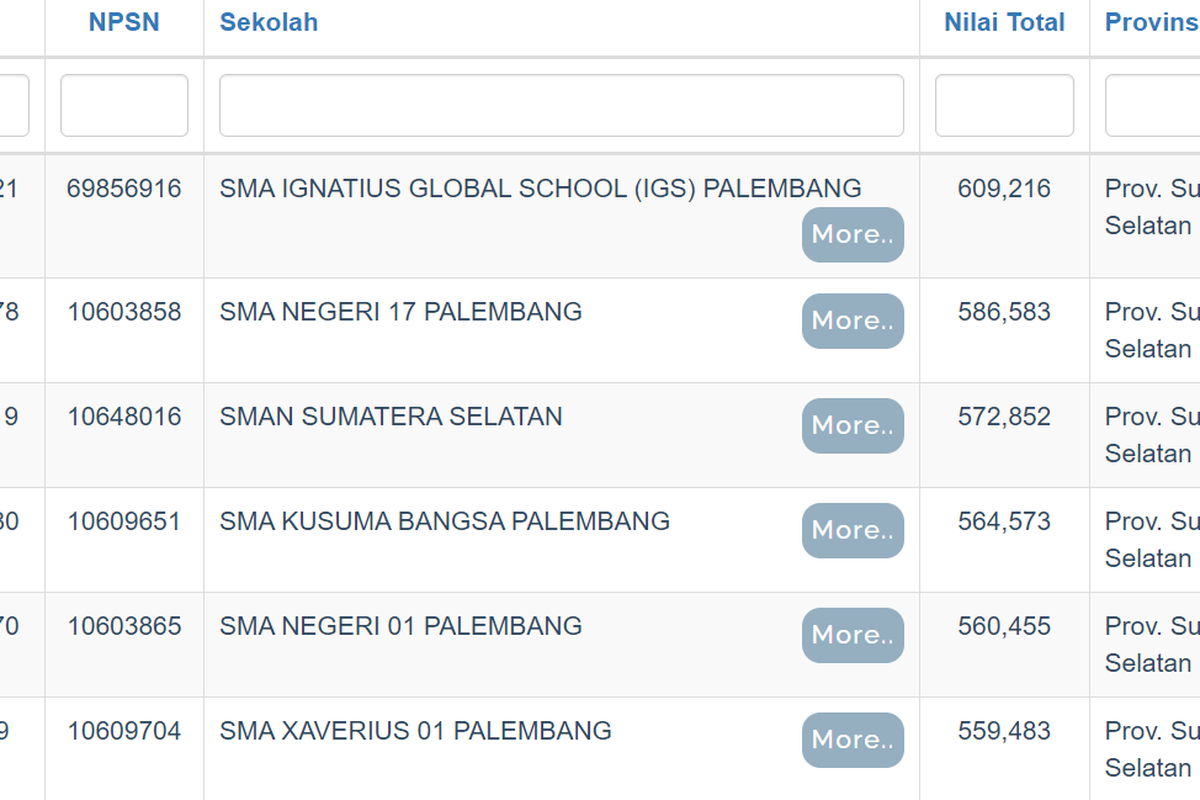This screenshot has width=1200, height=800.
Task: Click school name SMA NEGERI 17 PALEMBANG
Action: 401,312
